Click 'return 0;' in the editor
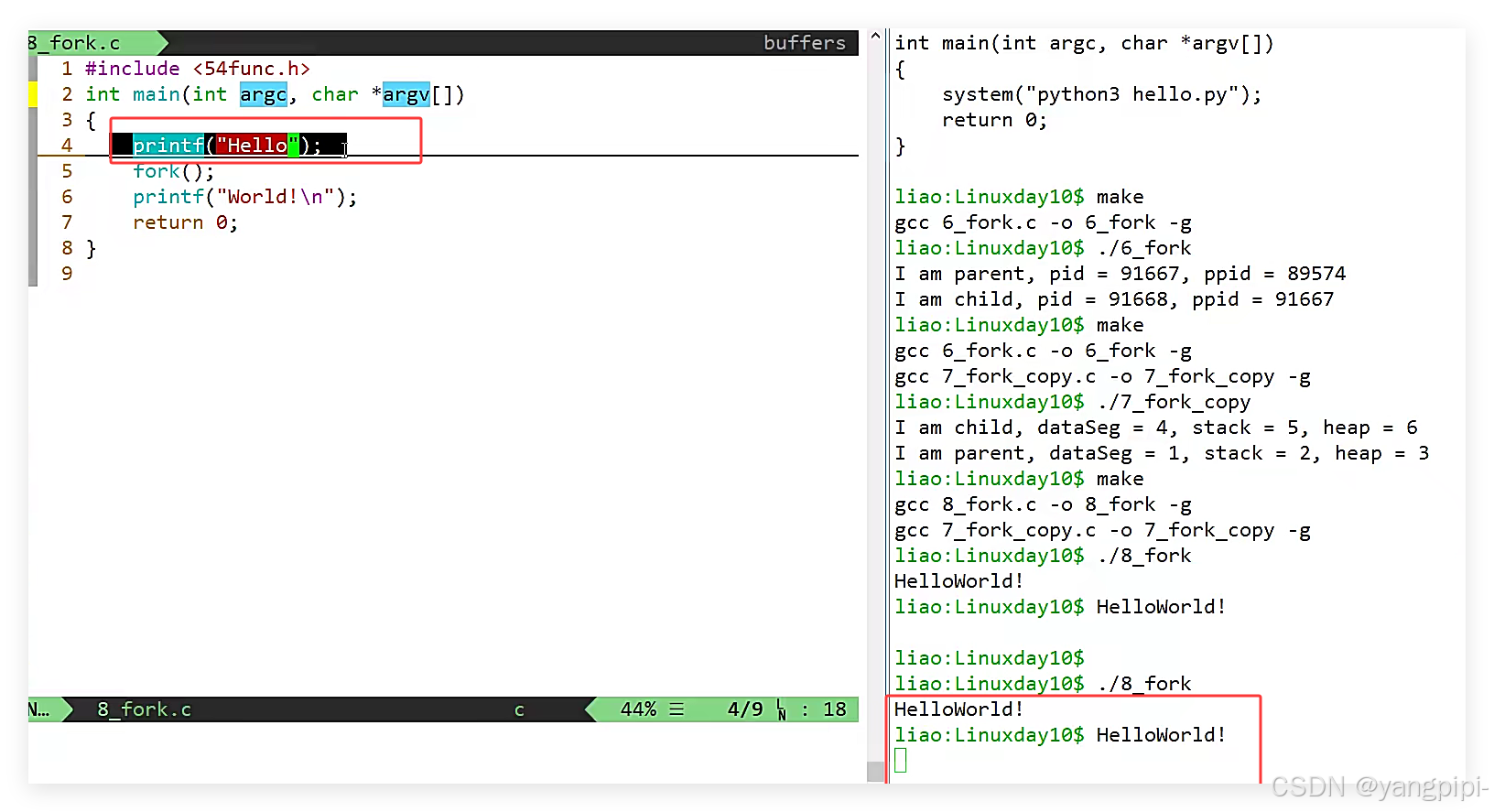The width and height of the screenshot is (1494, 812). click(x=186, y=222)
